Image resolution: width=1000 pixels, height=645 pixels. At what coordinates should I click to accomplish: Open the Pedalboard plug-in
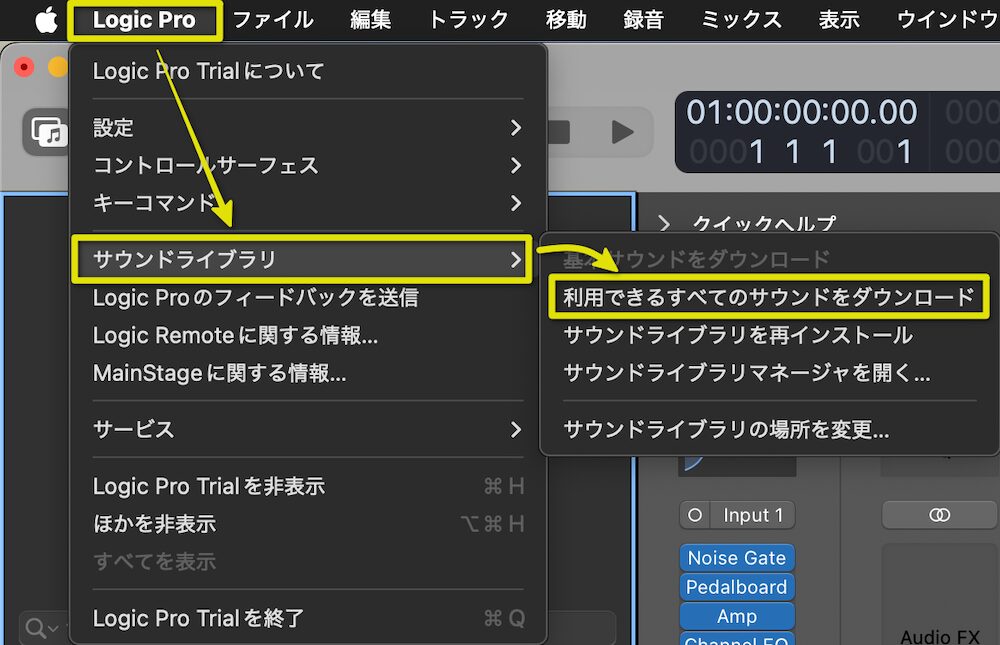737,587
